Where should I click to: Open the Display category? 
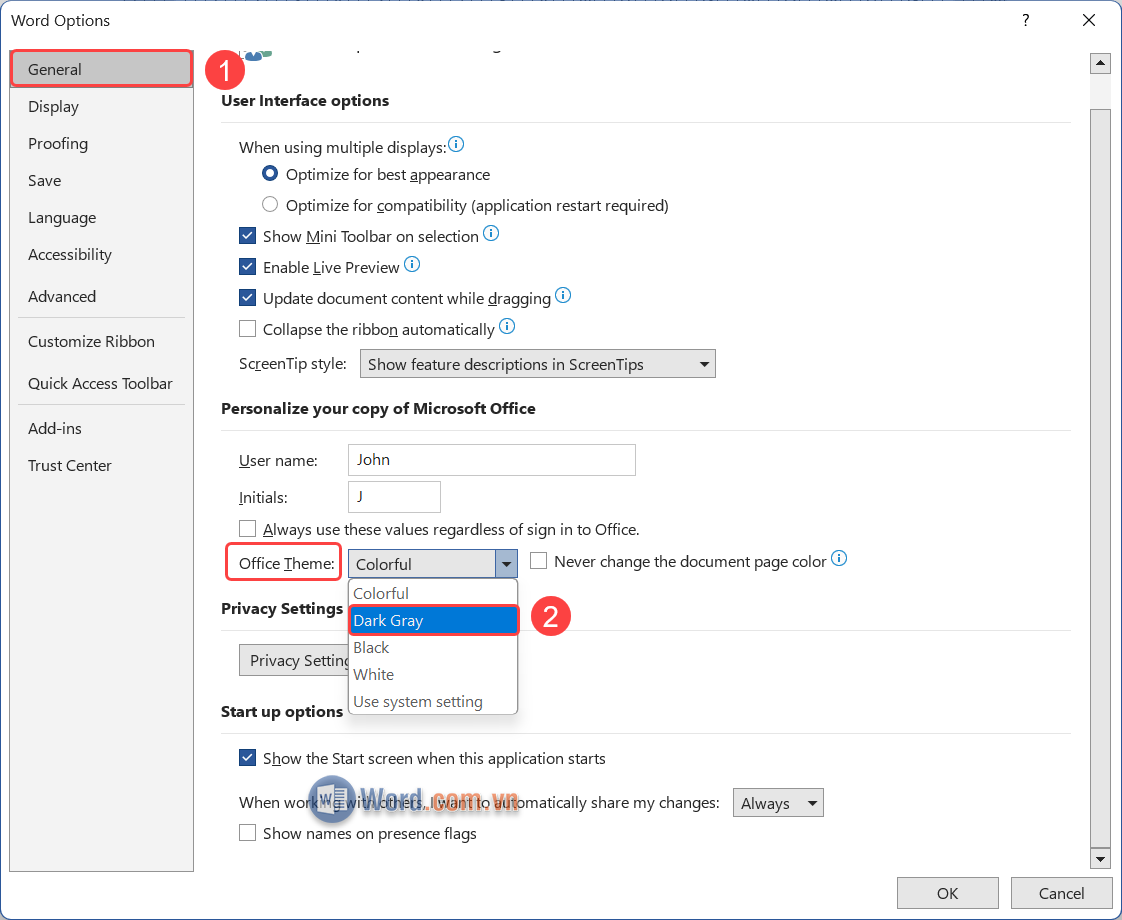[102, 107]
